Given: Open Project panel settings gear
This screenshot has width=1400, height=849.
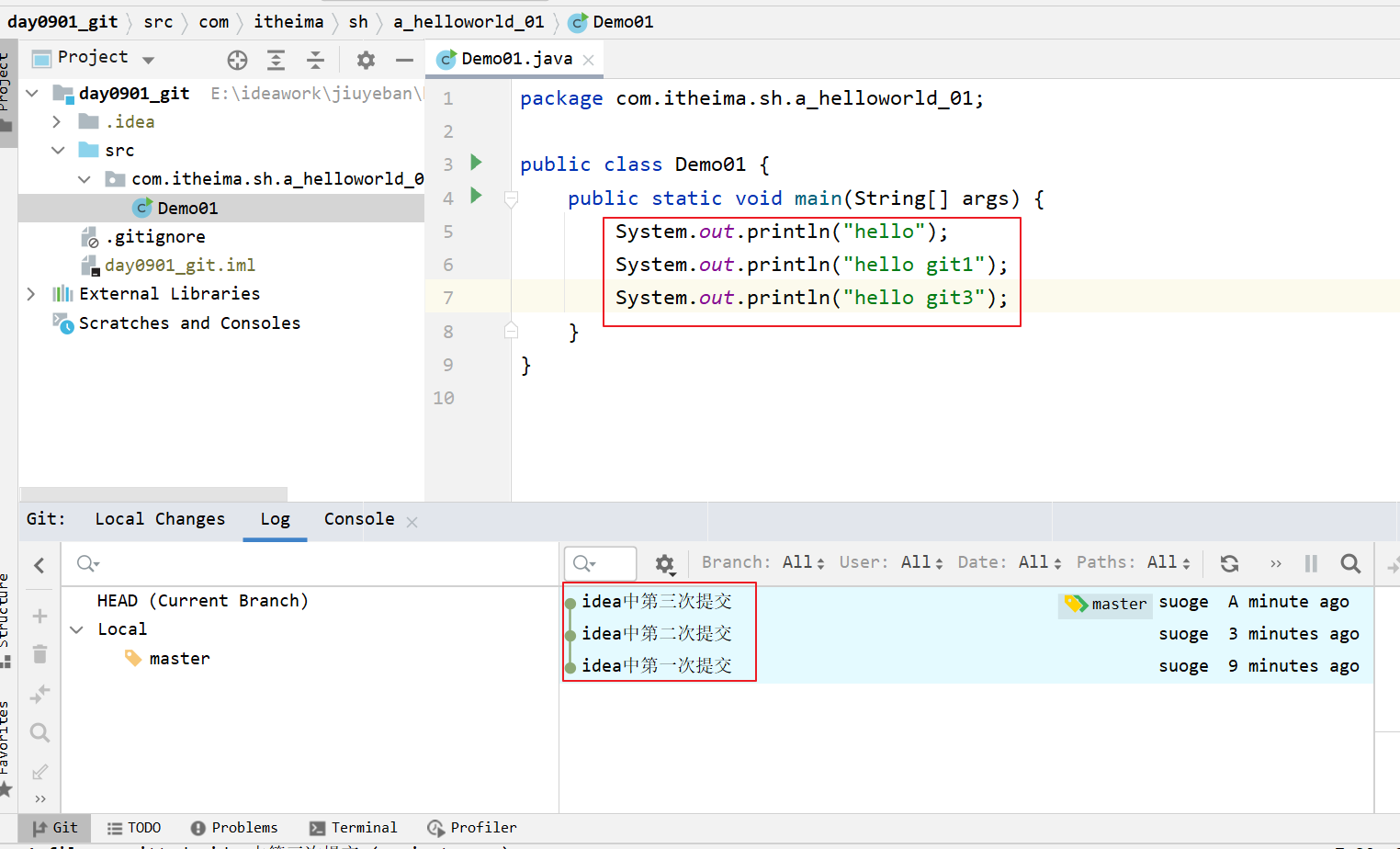Looking at the screenshot, I should pyautogui.click(x=366, y=61).
